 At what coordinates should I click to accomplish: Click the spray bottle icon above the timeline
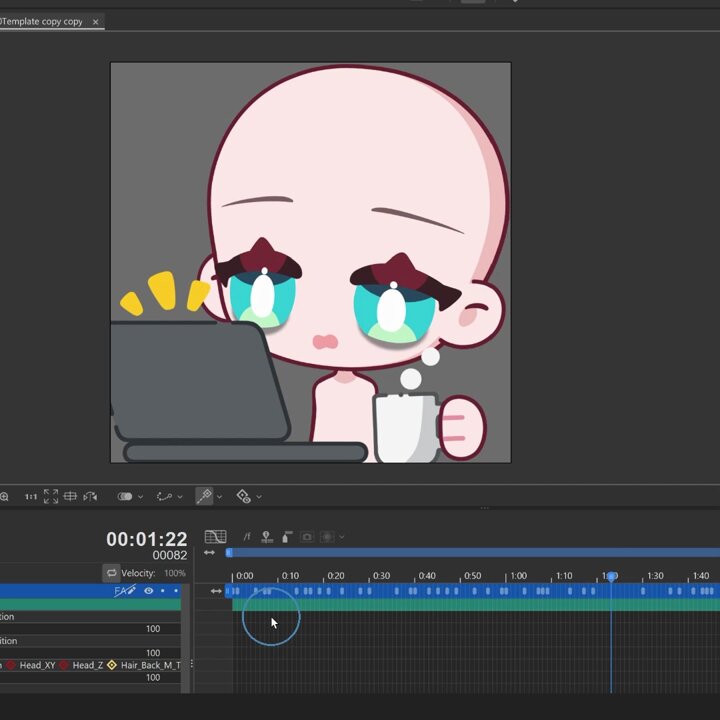point(287,536)
